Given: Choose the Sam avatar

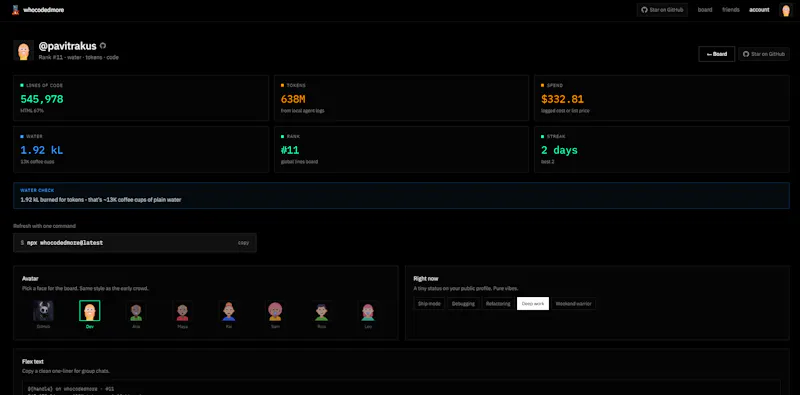Looking at the screenshot, I should 275,311.
